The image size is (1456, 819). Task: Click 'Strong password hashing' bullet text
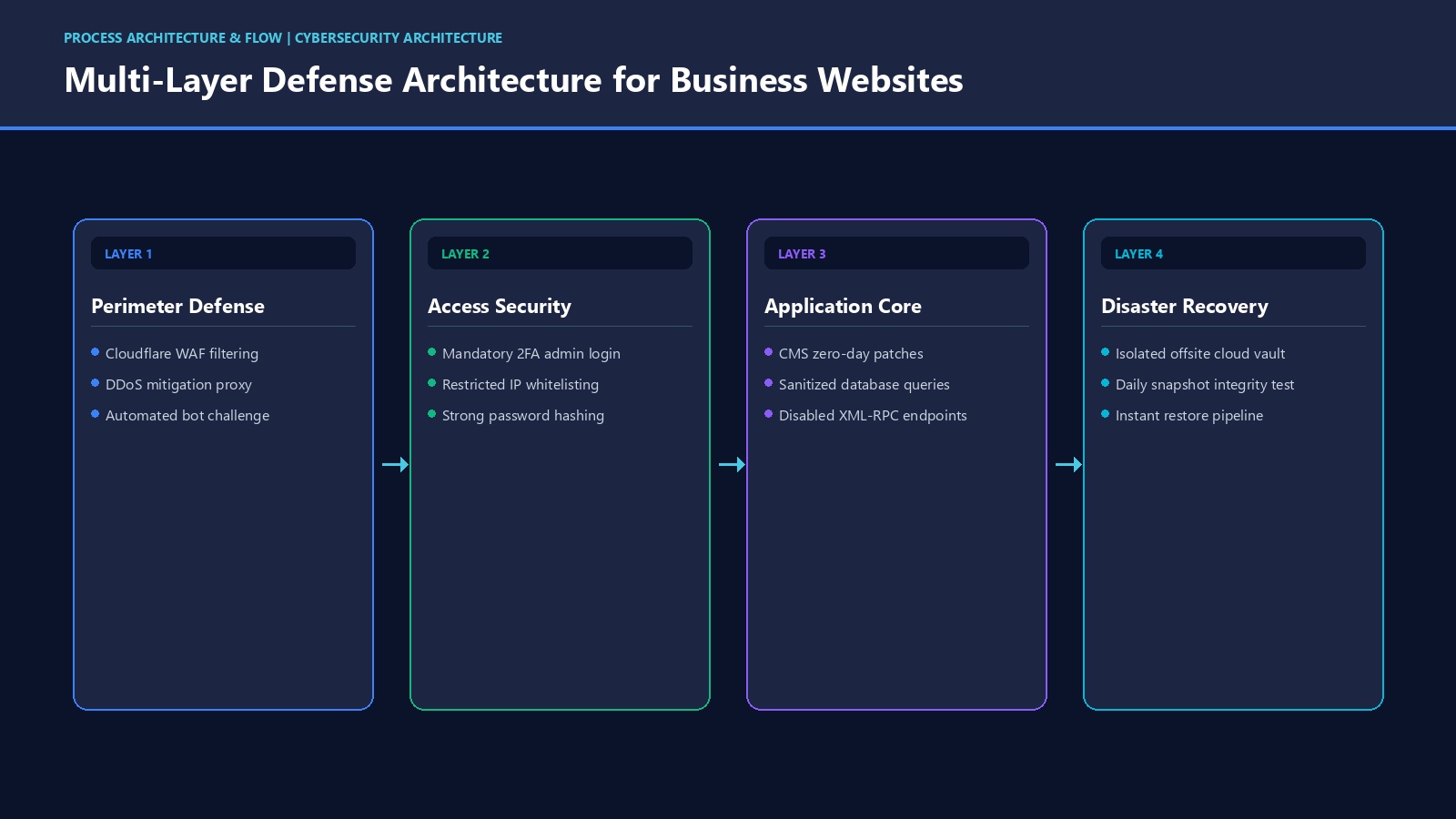point(523,415)
